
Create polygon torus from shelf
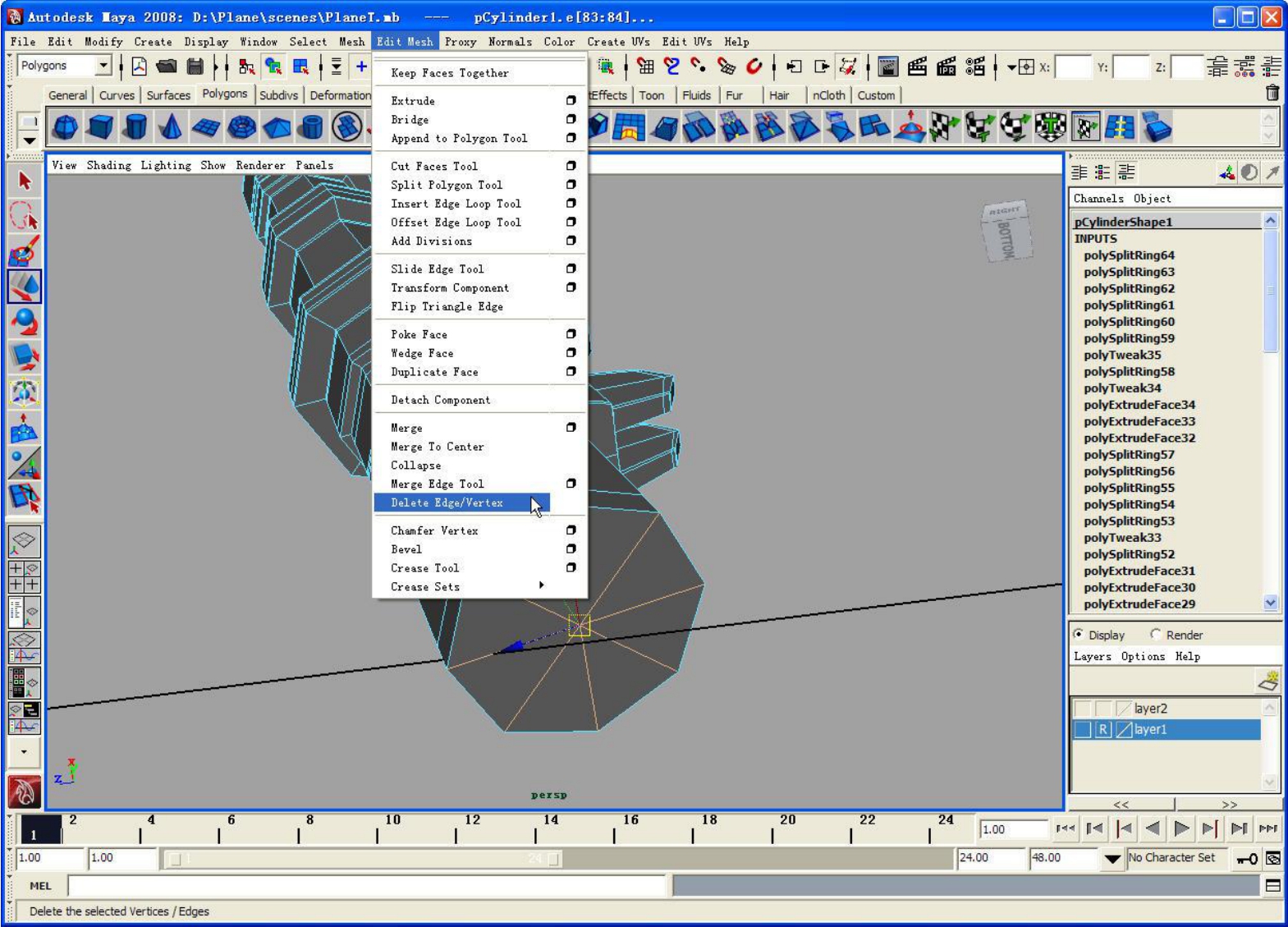click(241, 127)
